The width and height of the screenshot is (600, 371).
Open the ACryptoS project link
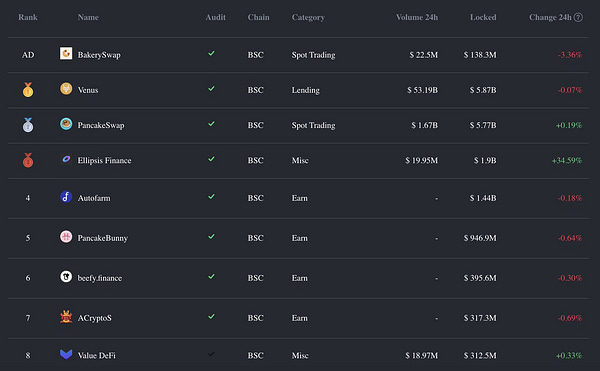95,318
